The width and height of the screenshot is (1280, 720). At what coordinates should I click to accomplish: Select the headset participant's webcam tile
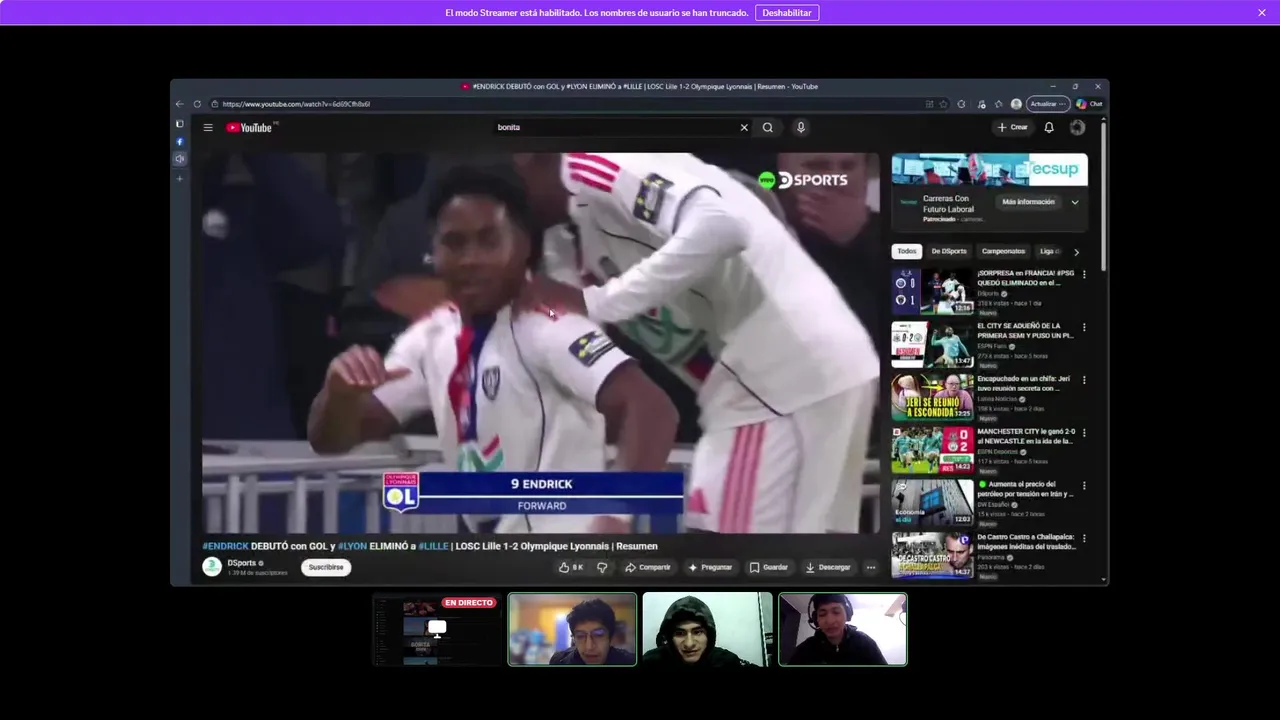click(x=843, y=629)
